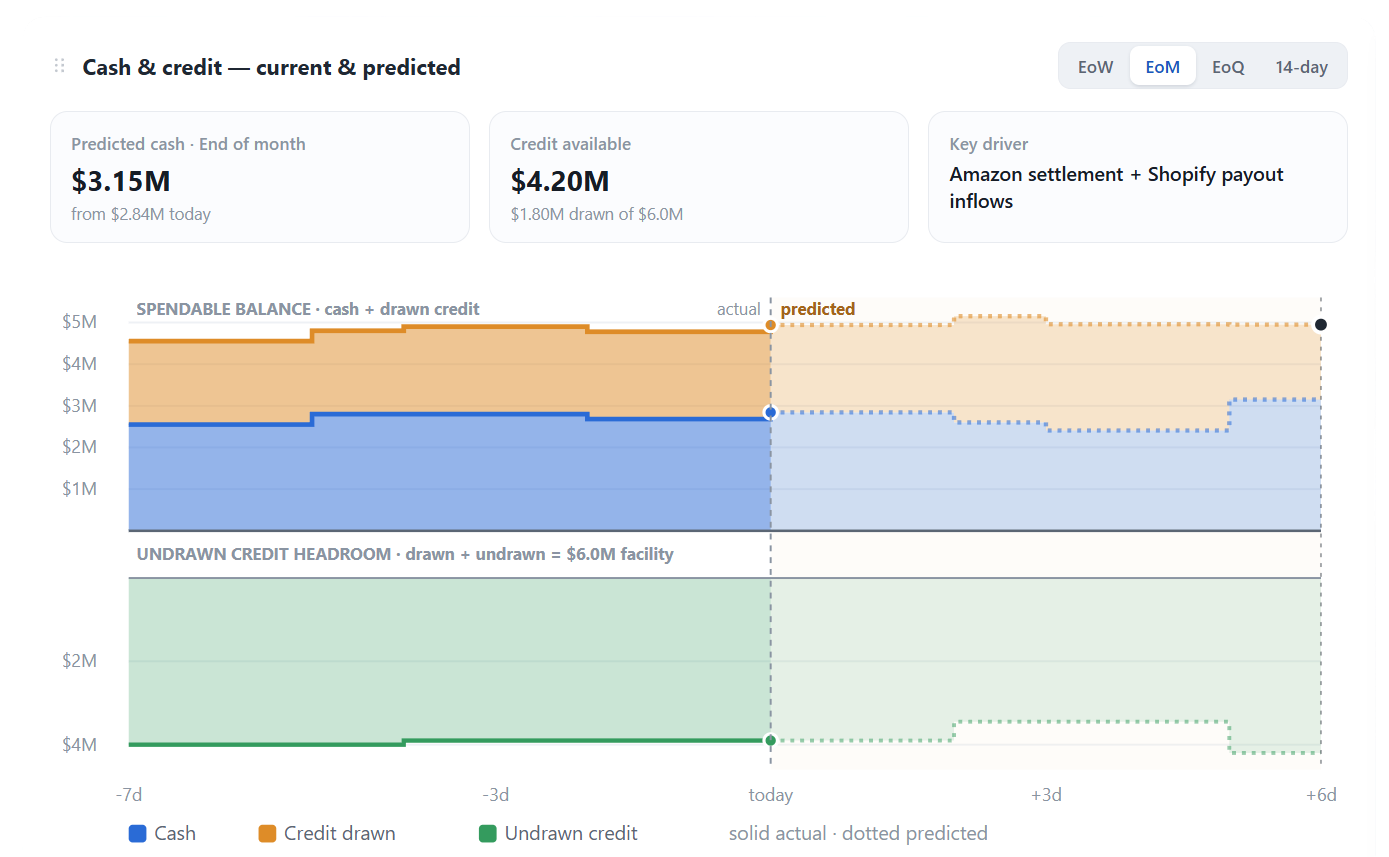Toggle the Cash legend swatch
This screenshot has height=857, width=1389.
click(137, 833)
